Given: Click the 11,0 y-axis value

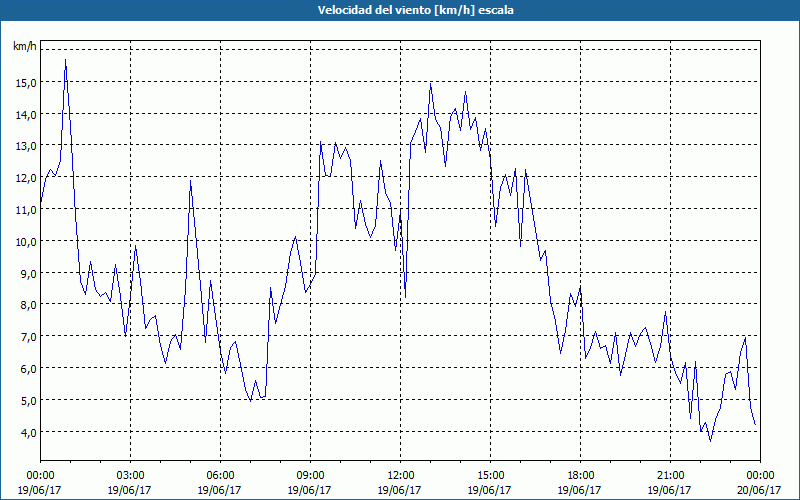Looking at the screenshot, I should (x=26, y=210).
